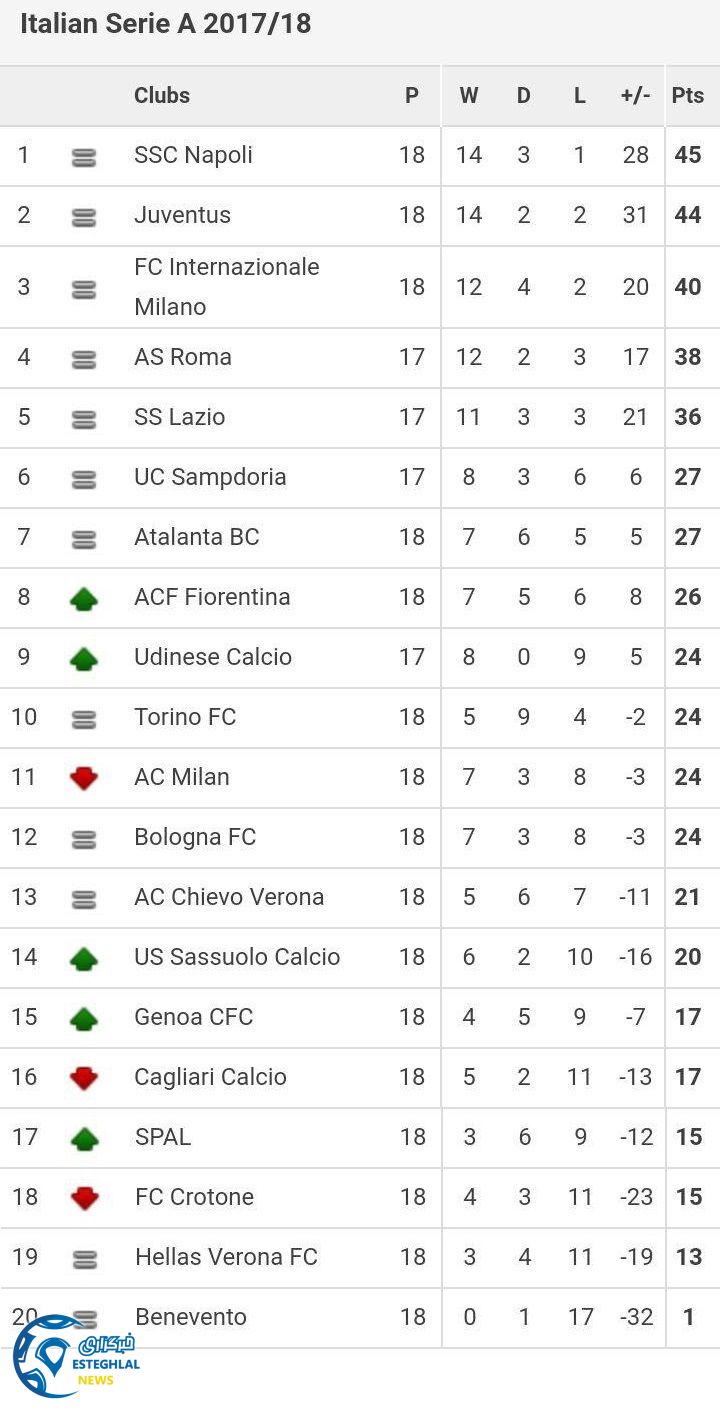Click the +/- goal difference column header

tap(635, 96)
